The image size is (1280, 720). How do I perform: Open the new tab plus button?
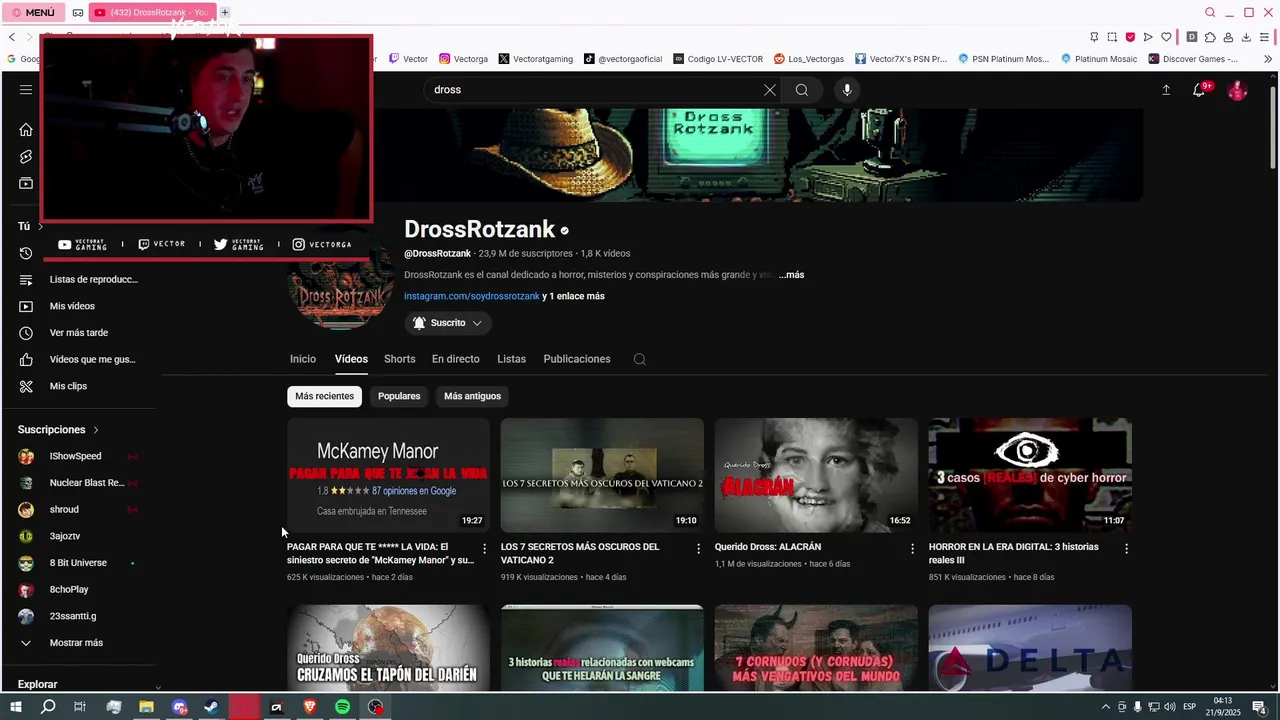[x=225, y=13]
